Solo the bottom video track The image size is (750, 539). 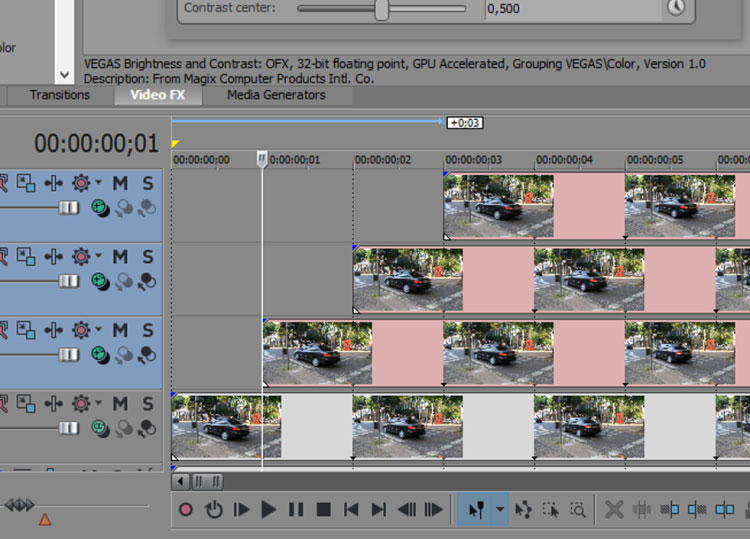[148, 404]
